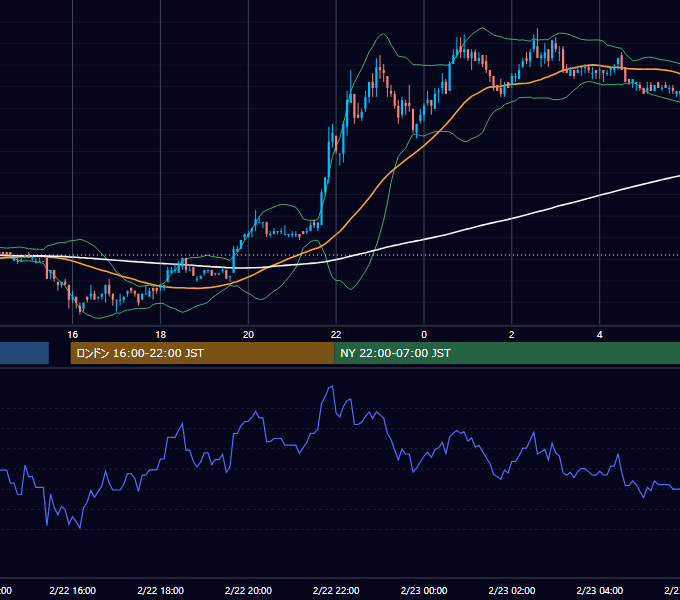Screen dimensions: 680x600
Task: Select the NY 22:00-07:00 JST session bar
Action: [x=507, y=353]
